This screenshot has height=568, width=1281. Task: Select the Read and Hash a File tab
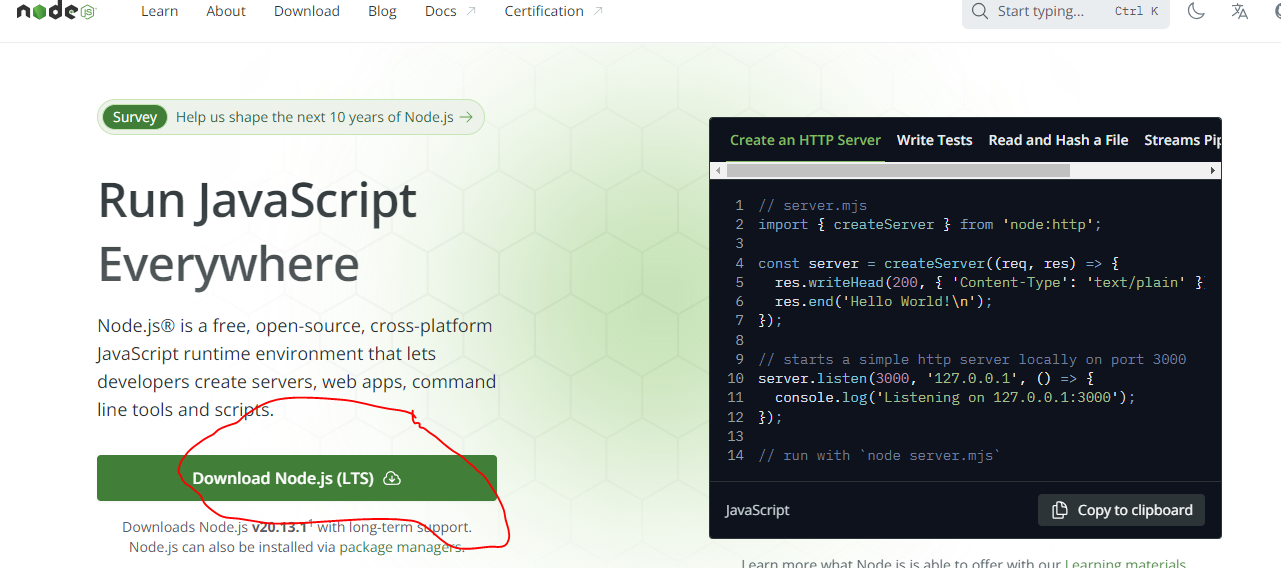(x=1058, y=140)
